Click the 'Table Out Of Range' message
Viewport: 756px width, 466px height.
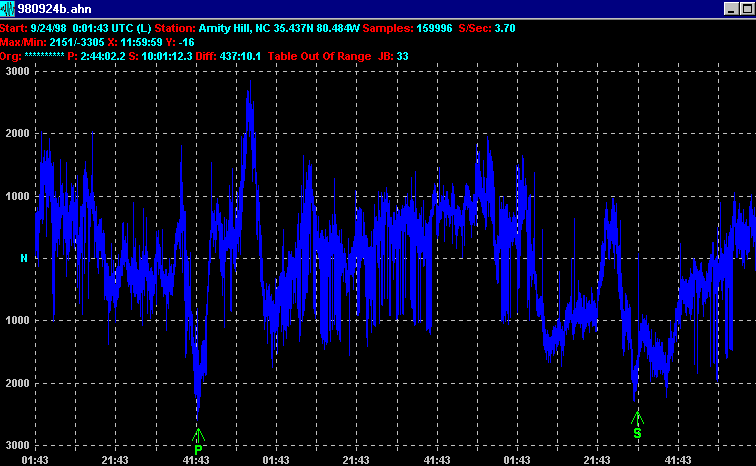319,56
